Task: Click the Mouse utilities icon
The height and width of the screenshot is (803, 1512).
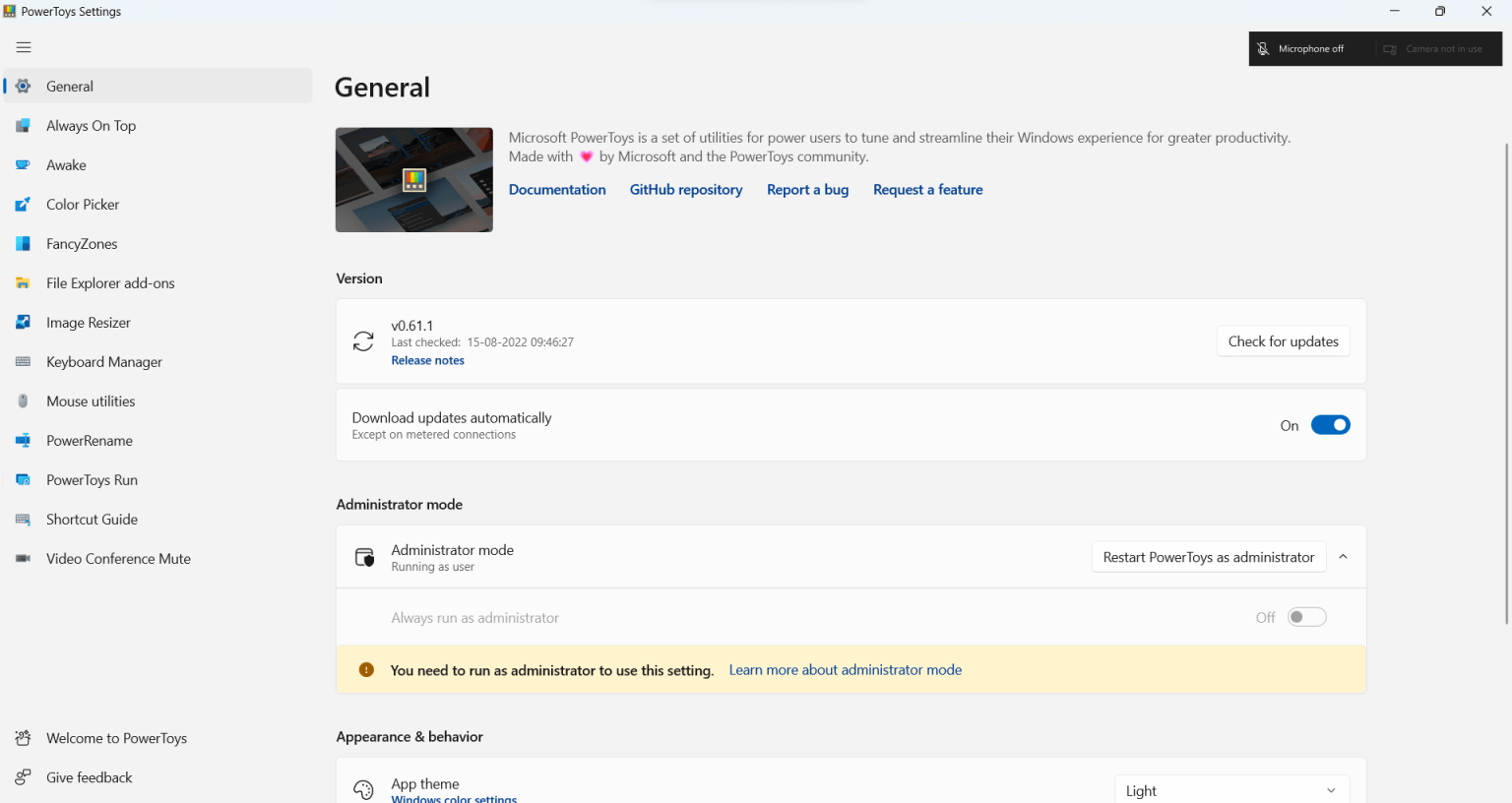Action: pos(23,401)
